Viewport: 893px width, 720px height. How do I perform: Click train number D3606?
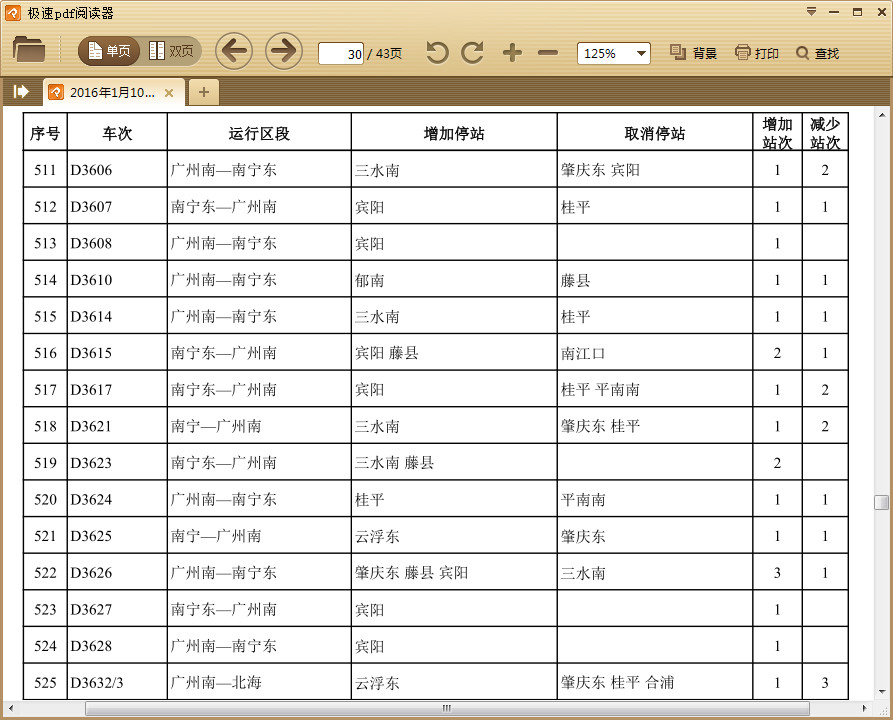pyautogui.click(x=91, y=170)
